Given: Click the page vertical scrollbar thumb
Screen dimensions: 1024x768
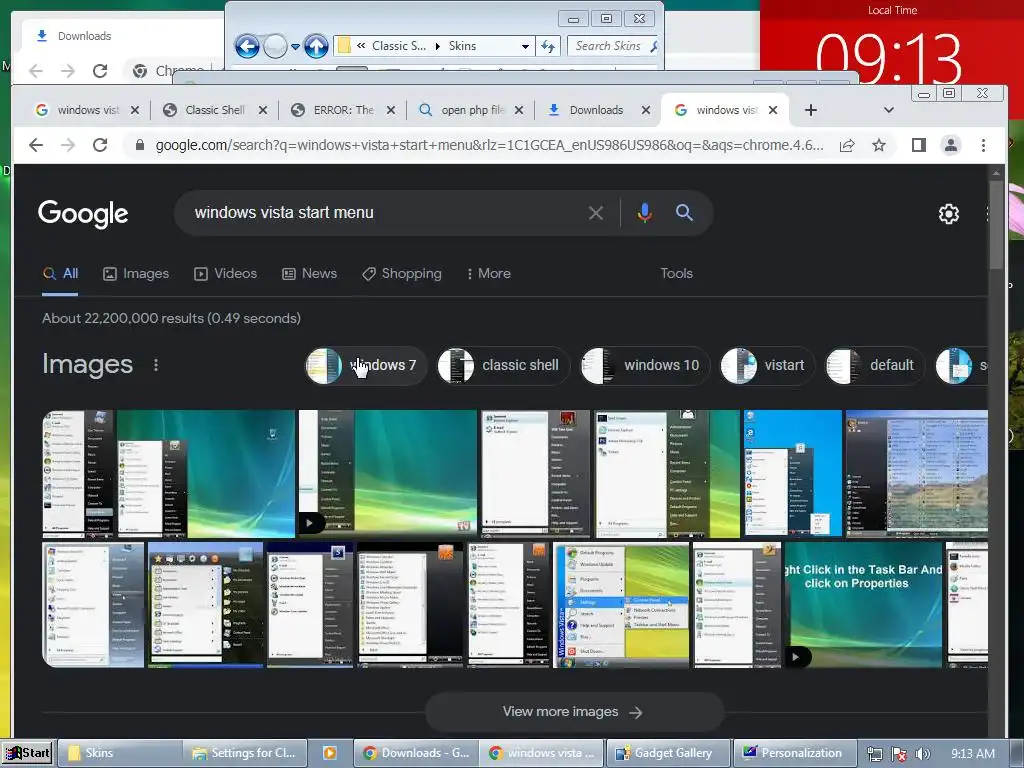Looking at the screenshot, I should click(x=996, y=224).
